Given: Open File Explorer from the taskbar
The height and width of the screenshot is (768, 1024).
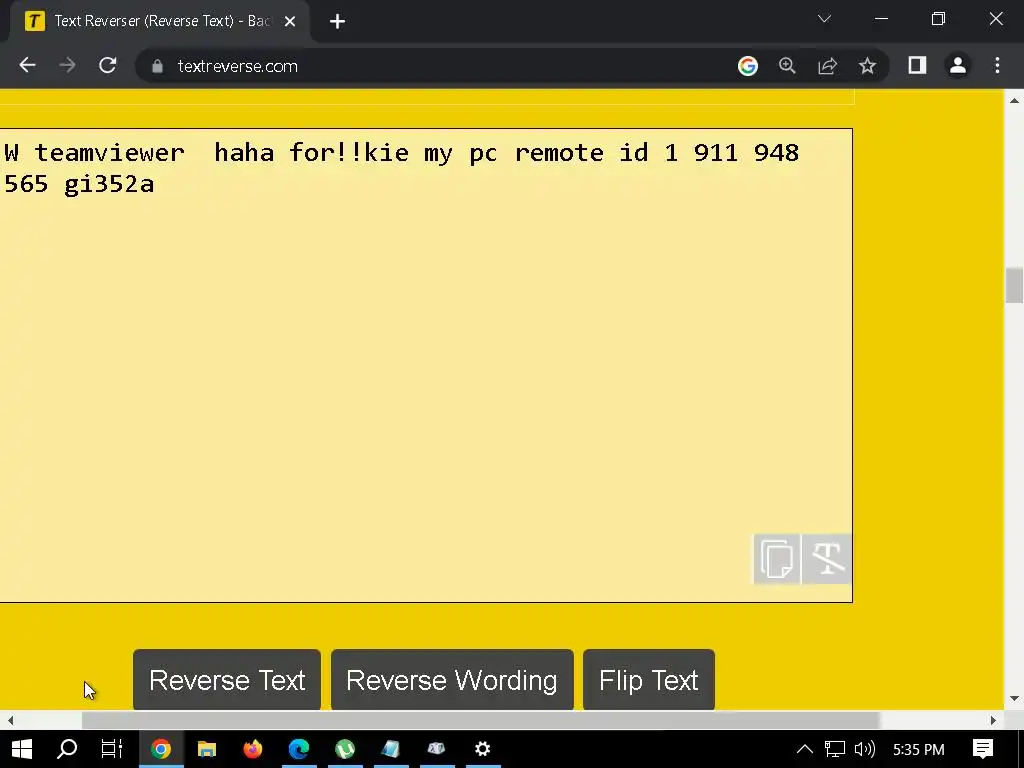Looking at the screenshot, I should click(207, 748).
